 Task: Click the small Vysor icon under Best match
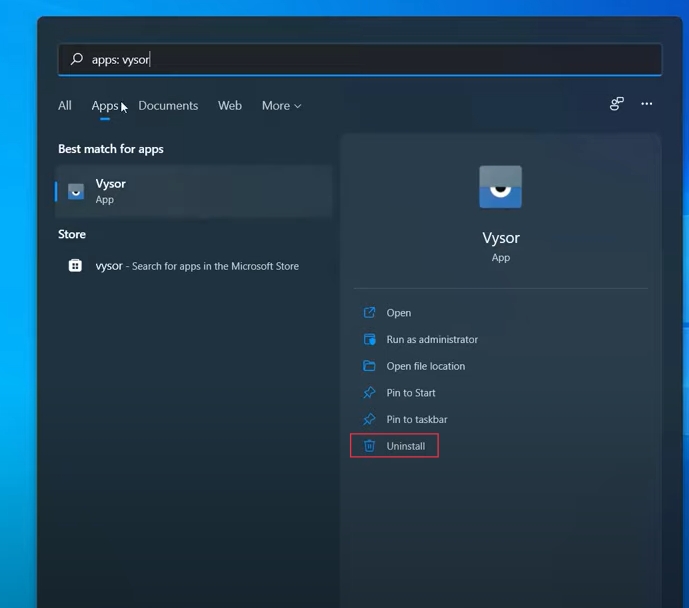[x=76, y=191]
